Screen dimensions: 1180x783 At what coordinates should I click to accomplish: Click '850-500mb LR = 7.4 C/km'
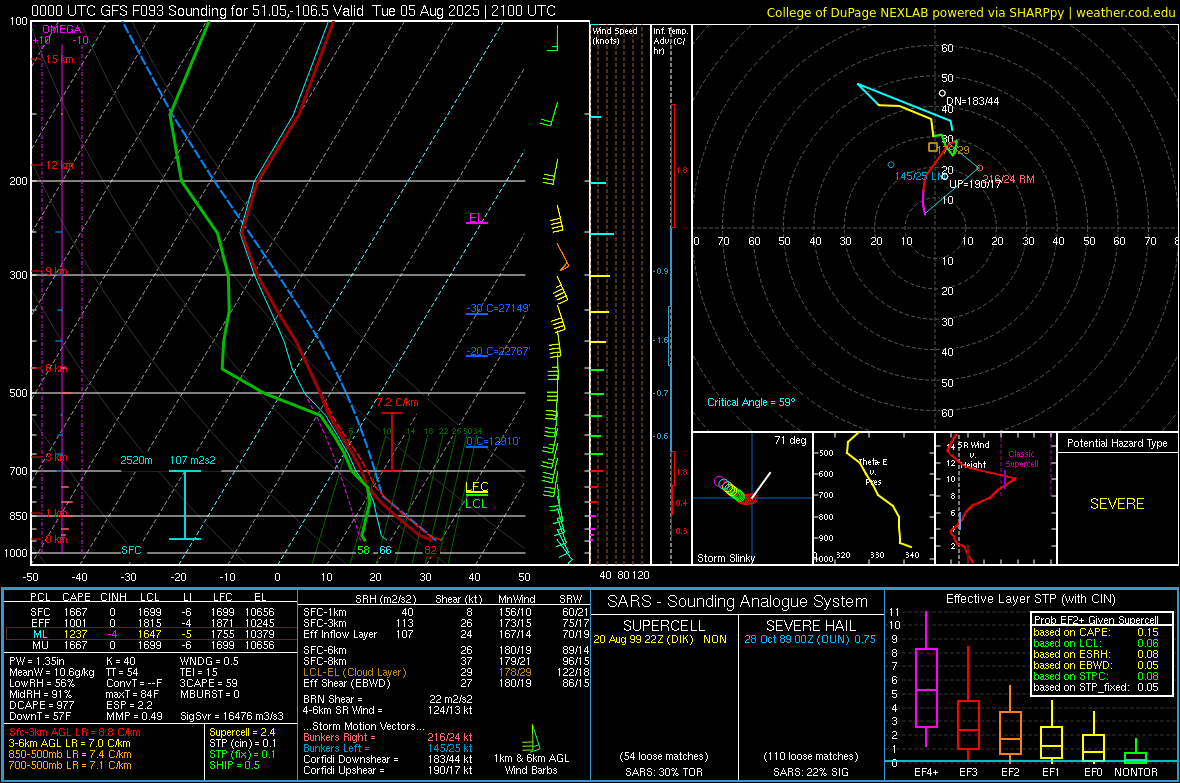(x=70, y=754)
